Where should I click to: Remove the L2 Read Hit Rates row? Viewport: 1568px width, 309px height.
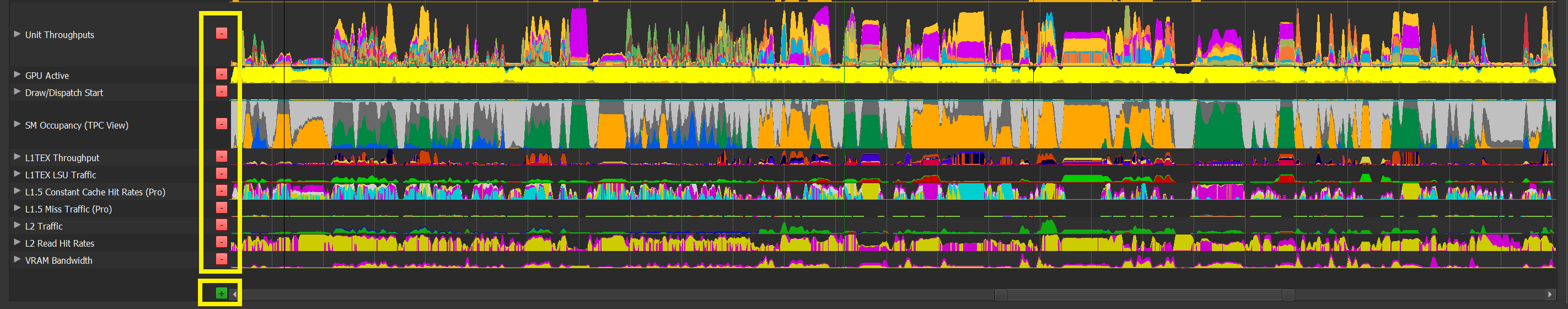pyautogui.click(x=222, y=242)
